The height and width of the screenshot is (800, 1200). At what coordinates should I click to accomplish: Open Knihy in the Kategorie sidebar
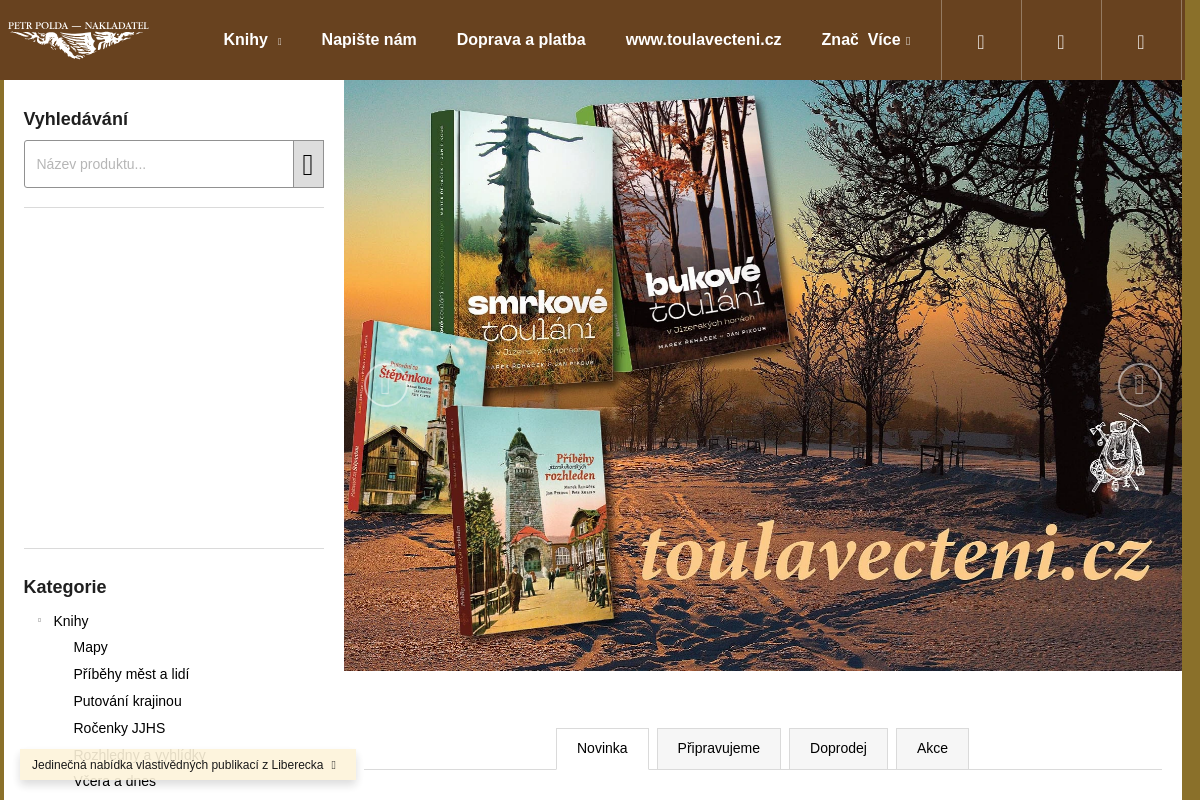coord(71,621)
